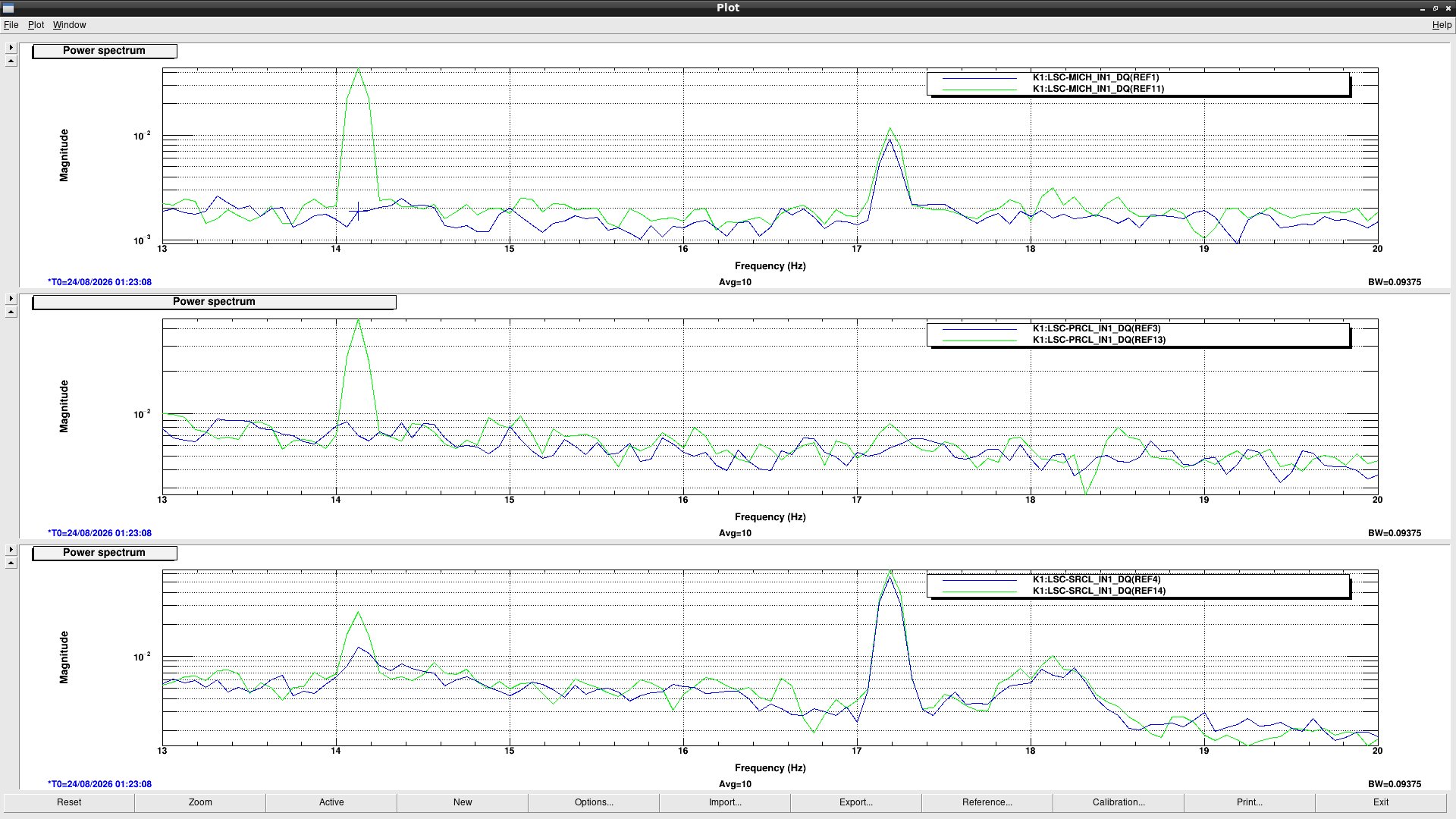Open the window menu icon in title bar
Screen dimensions: 1456x819
click(8, 8)
